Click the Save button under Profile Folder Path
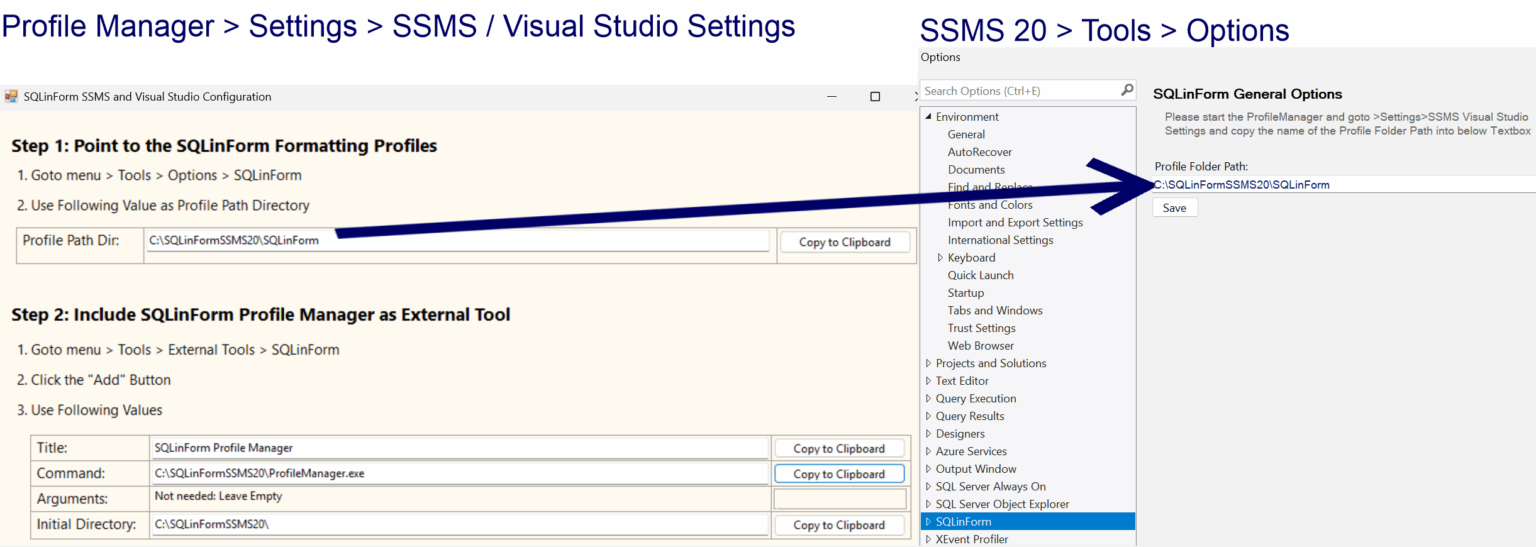The height and width of the screenshot is (547, 1536). click(1174, 208)
